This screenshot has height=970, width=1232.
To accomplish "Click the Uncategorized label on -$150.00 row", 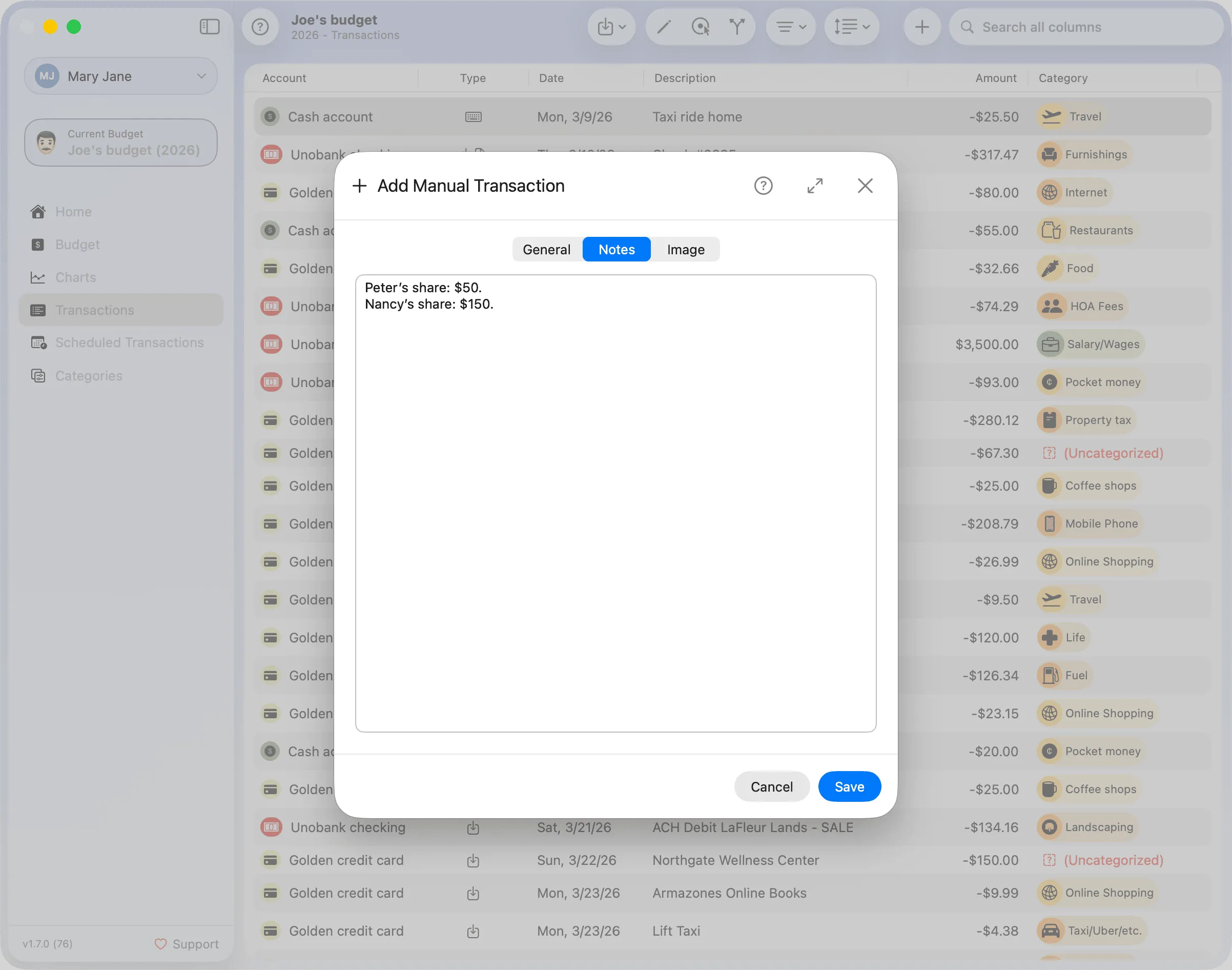I will tap(1113, 860).
